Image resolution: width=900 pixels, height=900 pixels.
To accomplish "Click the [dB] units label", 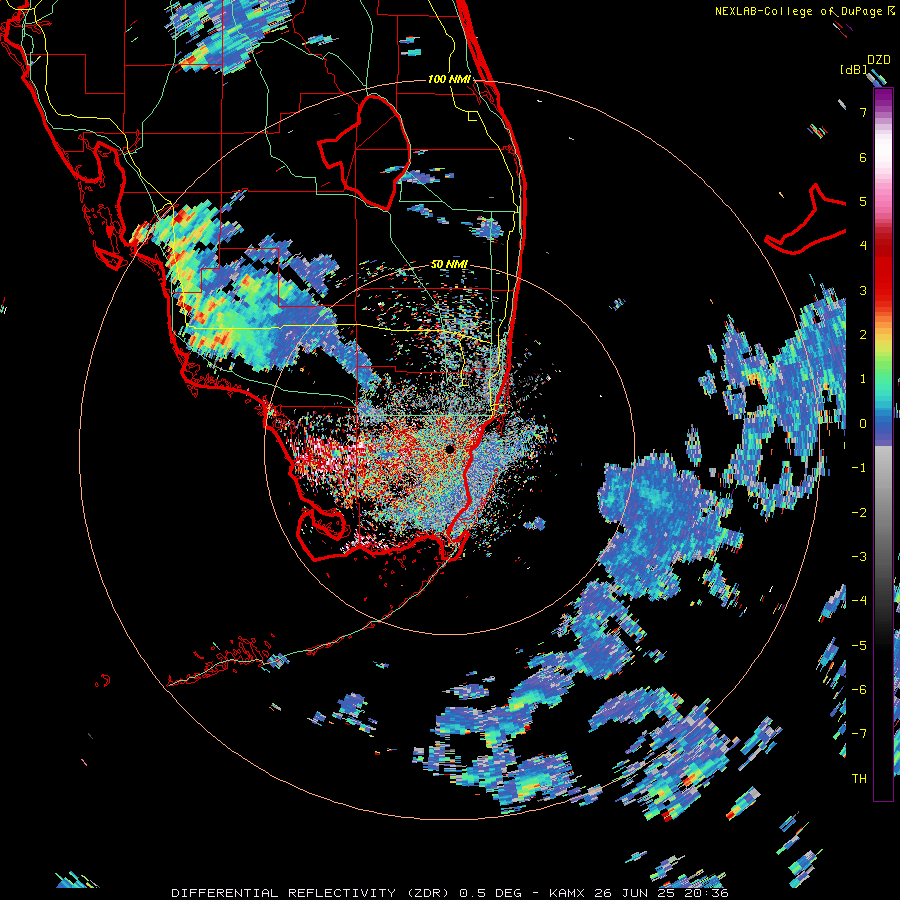I will [854, 69].
